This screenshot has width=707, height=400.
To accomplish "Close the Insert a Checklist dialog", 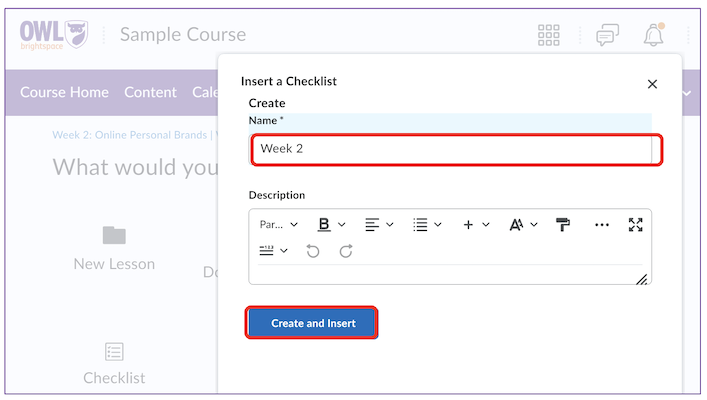I will [x=653, y=85].
